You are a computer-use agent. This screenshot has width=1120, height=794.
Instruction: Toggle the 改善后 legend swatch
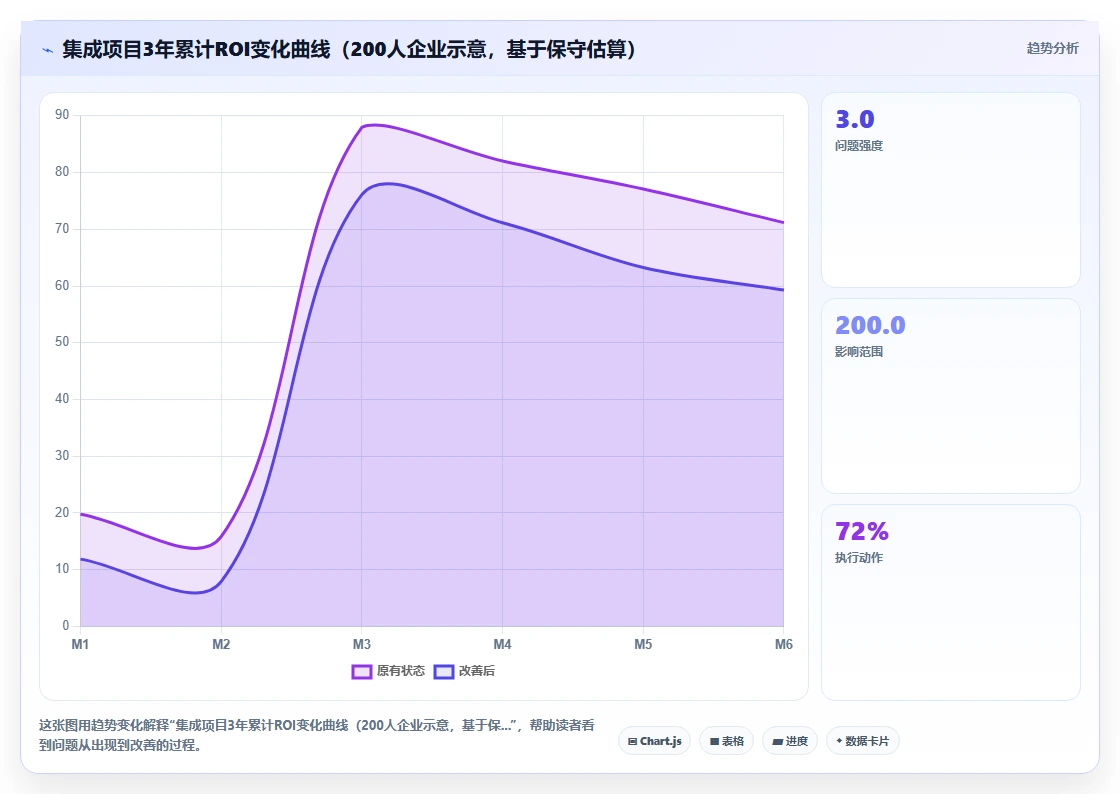click(x=444, y=671)
